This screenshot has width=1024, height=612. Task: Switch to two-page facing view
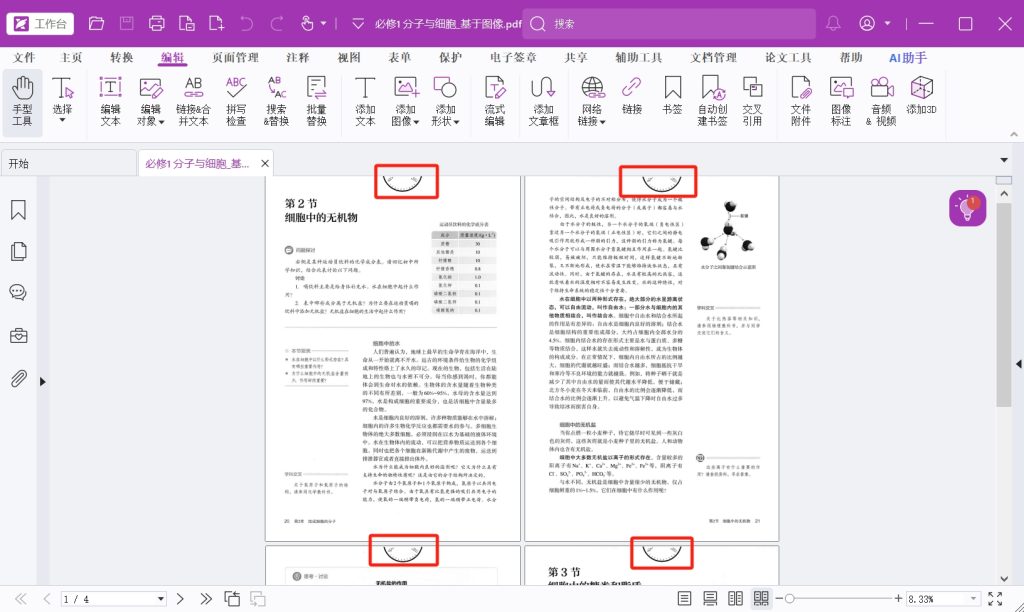tap(736, 598)
